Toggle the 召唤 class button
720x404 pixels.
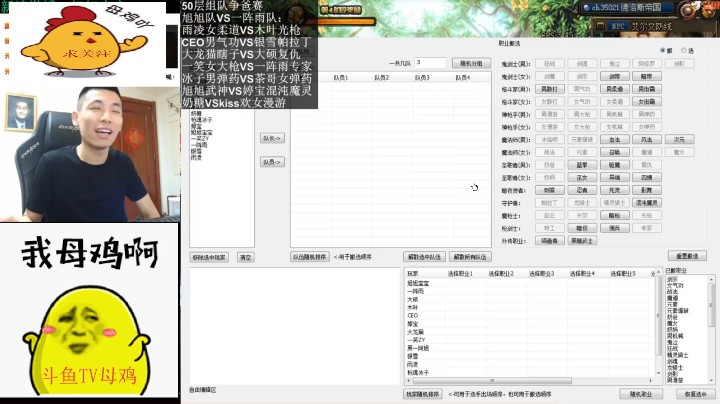point(614,152)
